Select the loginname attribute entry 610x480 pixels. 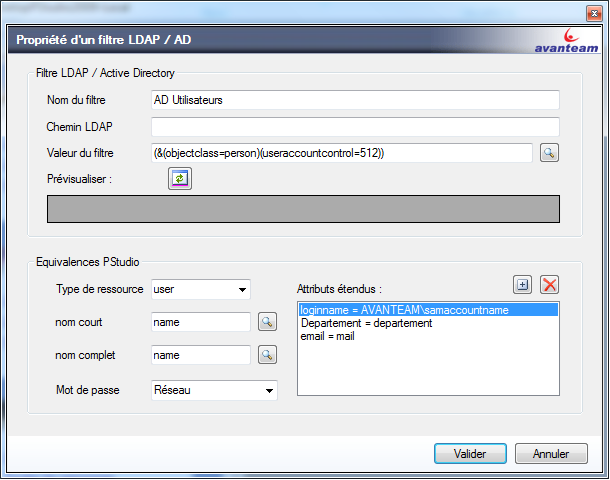point(404,310)
